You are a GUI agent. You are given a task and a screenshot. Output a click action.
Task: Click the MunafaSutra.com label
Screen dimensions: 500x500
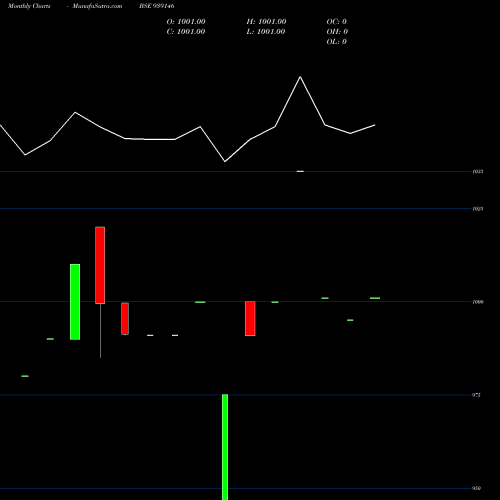pos(97,6)
